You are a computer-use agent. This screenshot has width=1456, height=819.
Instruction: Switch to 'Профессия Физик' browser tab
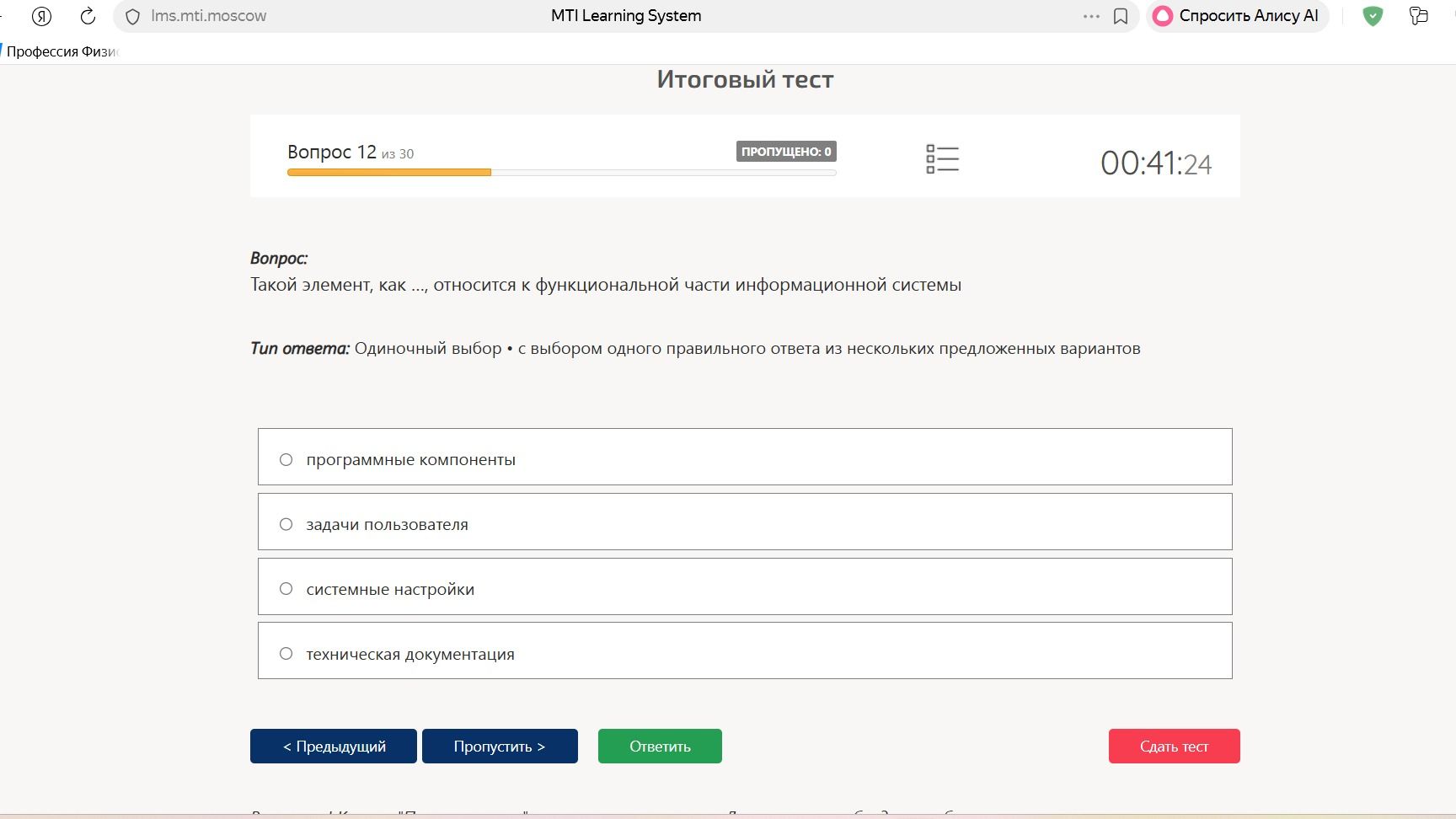coord(61,51)
